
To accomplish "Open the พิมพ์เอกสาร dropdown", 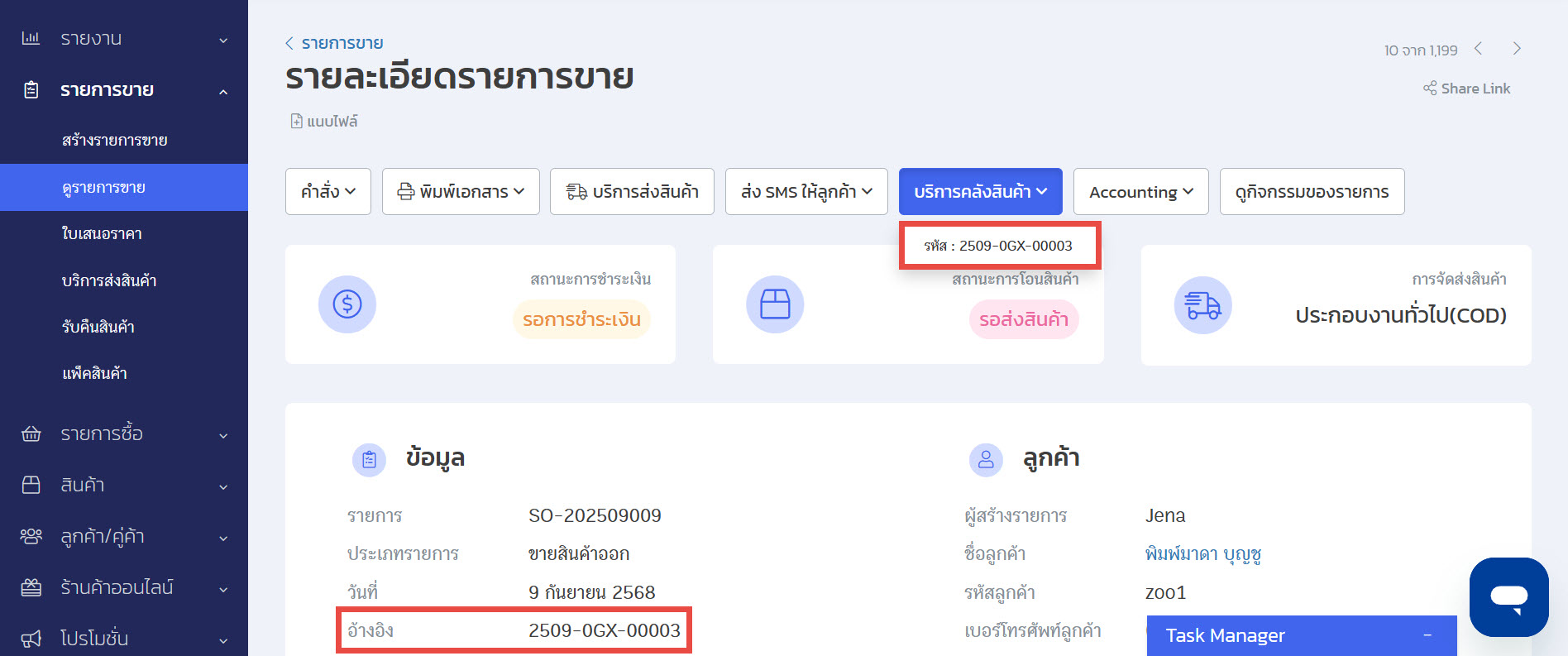I will point(461,192).
